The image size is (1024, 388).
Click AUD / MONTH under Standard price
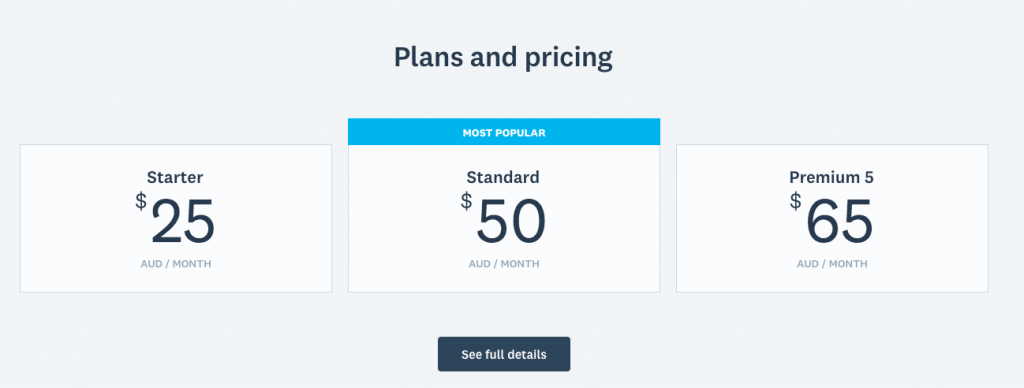click(504, 264)
